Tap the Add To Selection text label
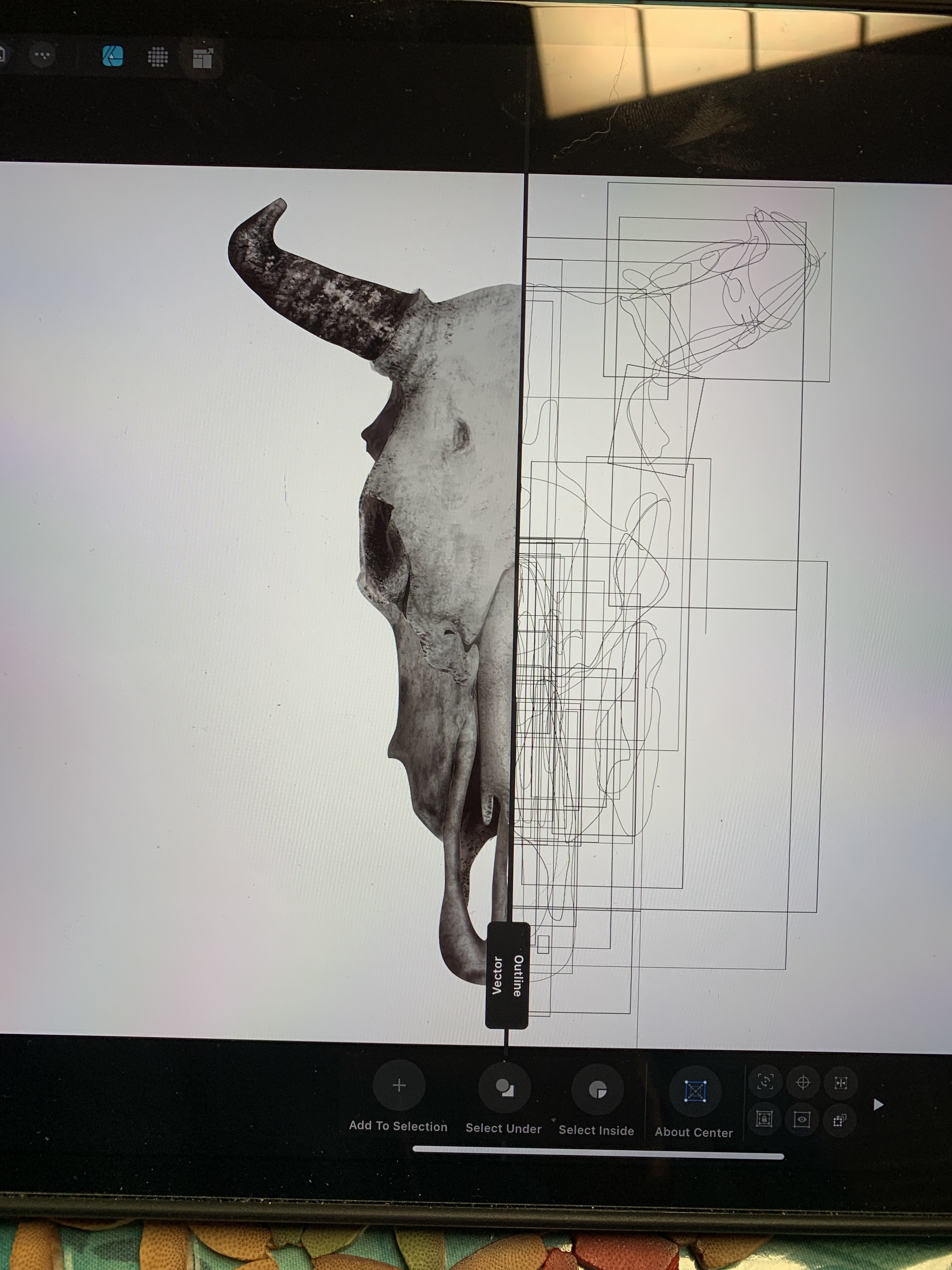The width and height of the screenshot is (952, 1270). click(398, 1126)
